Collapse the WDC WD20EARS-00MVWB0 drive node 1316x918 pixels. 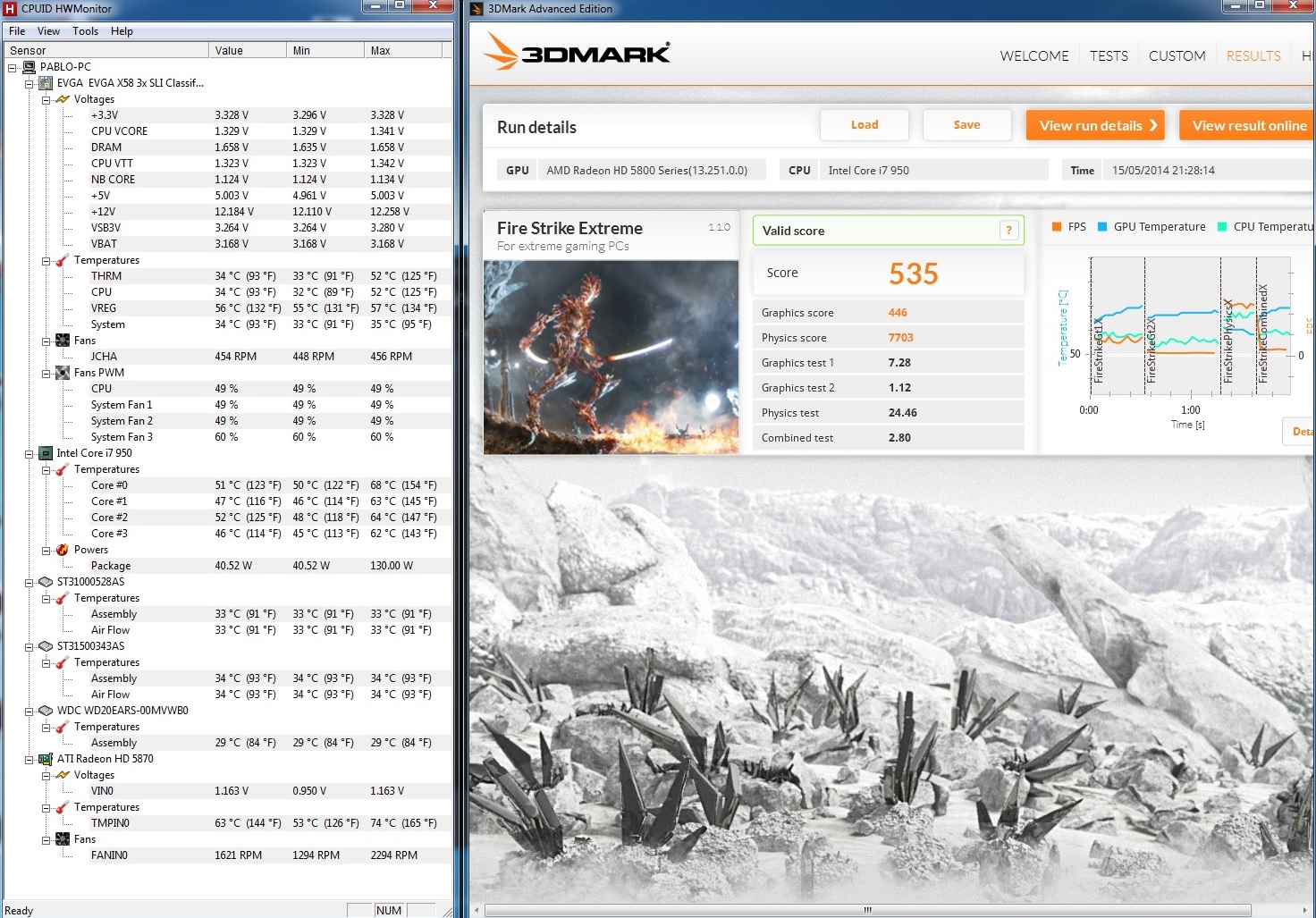(x=30, y=711)
